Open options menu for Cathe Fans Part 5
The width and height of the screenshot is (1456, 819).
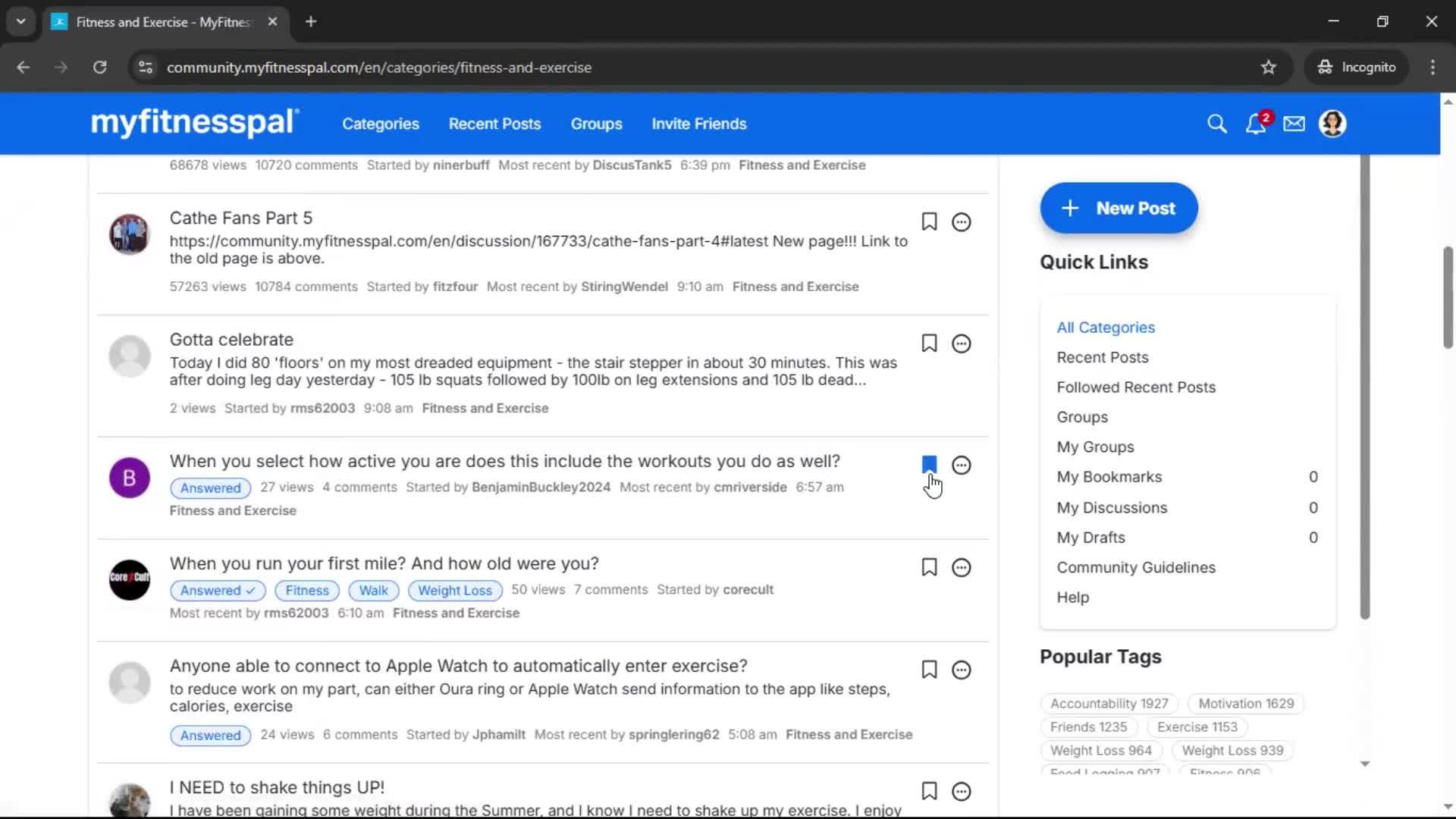tap(961, 222)
